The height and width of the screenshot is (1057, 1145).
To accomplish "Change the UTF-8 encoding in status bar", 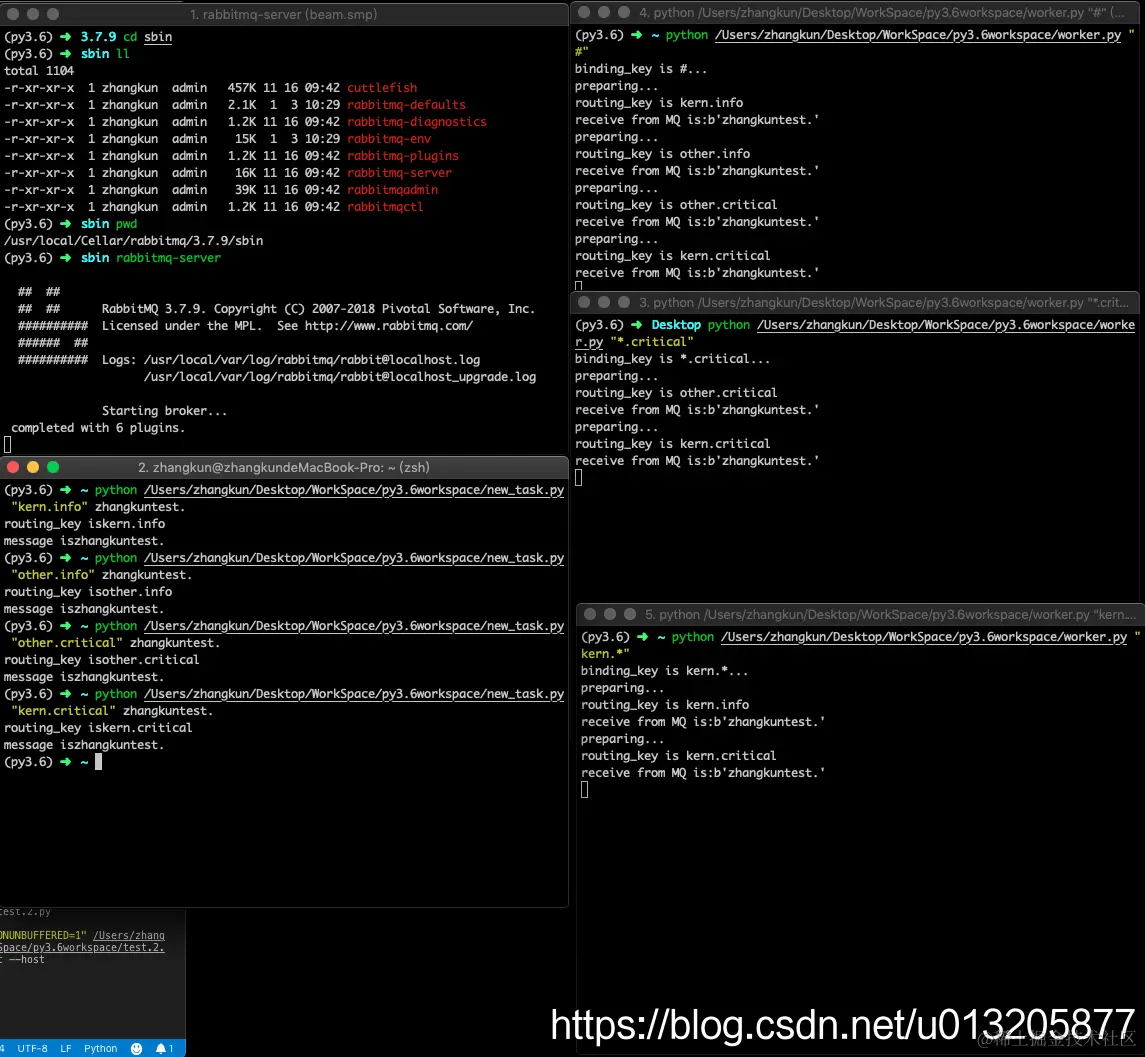I will [32, 1048].
